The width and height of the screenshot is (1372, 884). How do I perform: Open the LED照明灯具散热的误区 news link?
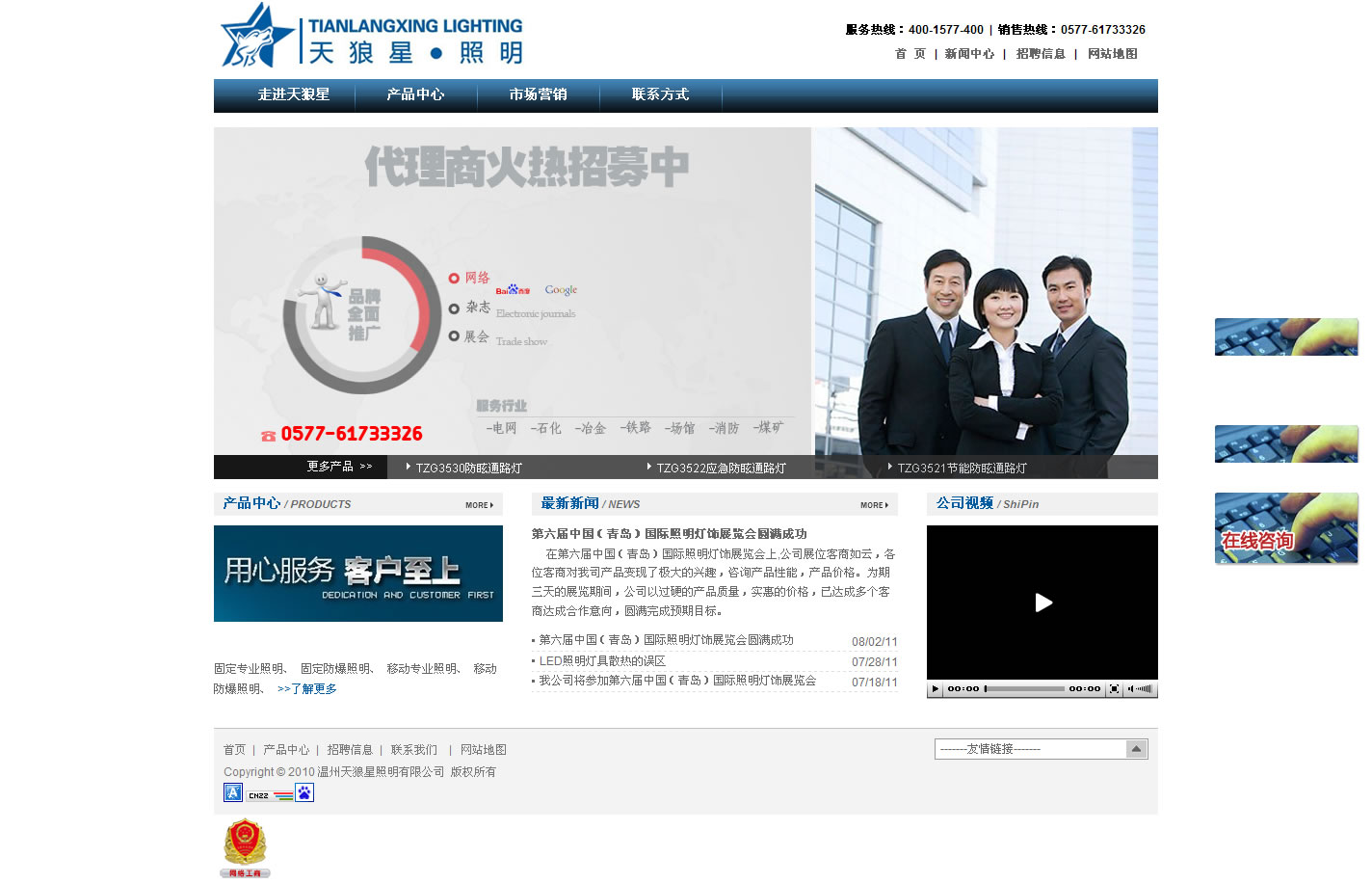click(x=602, y=661)
